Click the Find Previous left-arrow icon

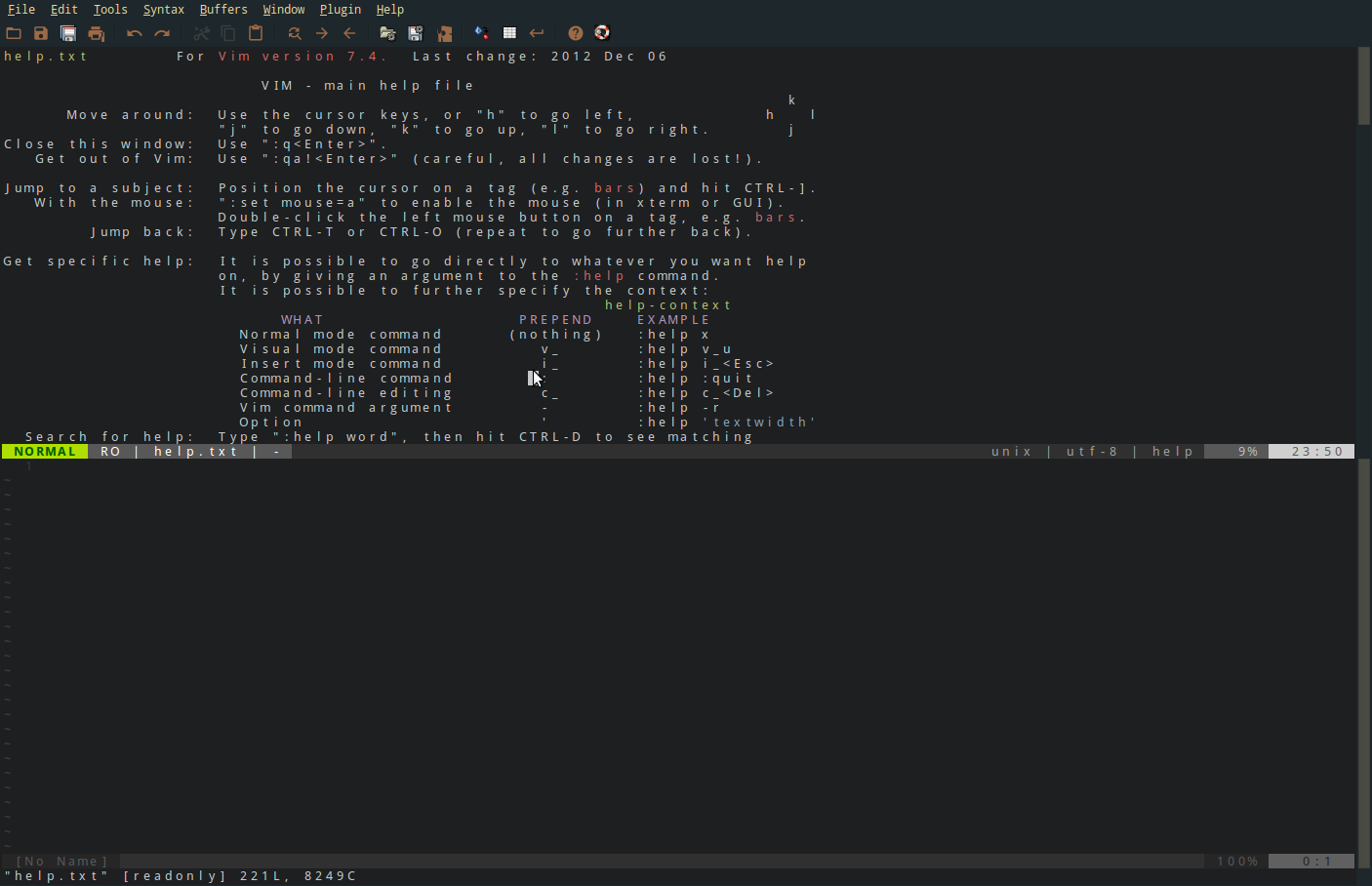(x=349, y=33)
